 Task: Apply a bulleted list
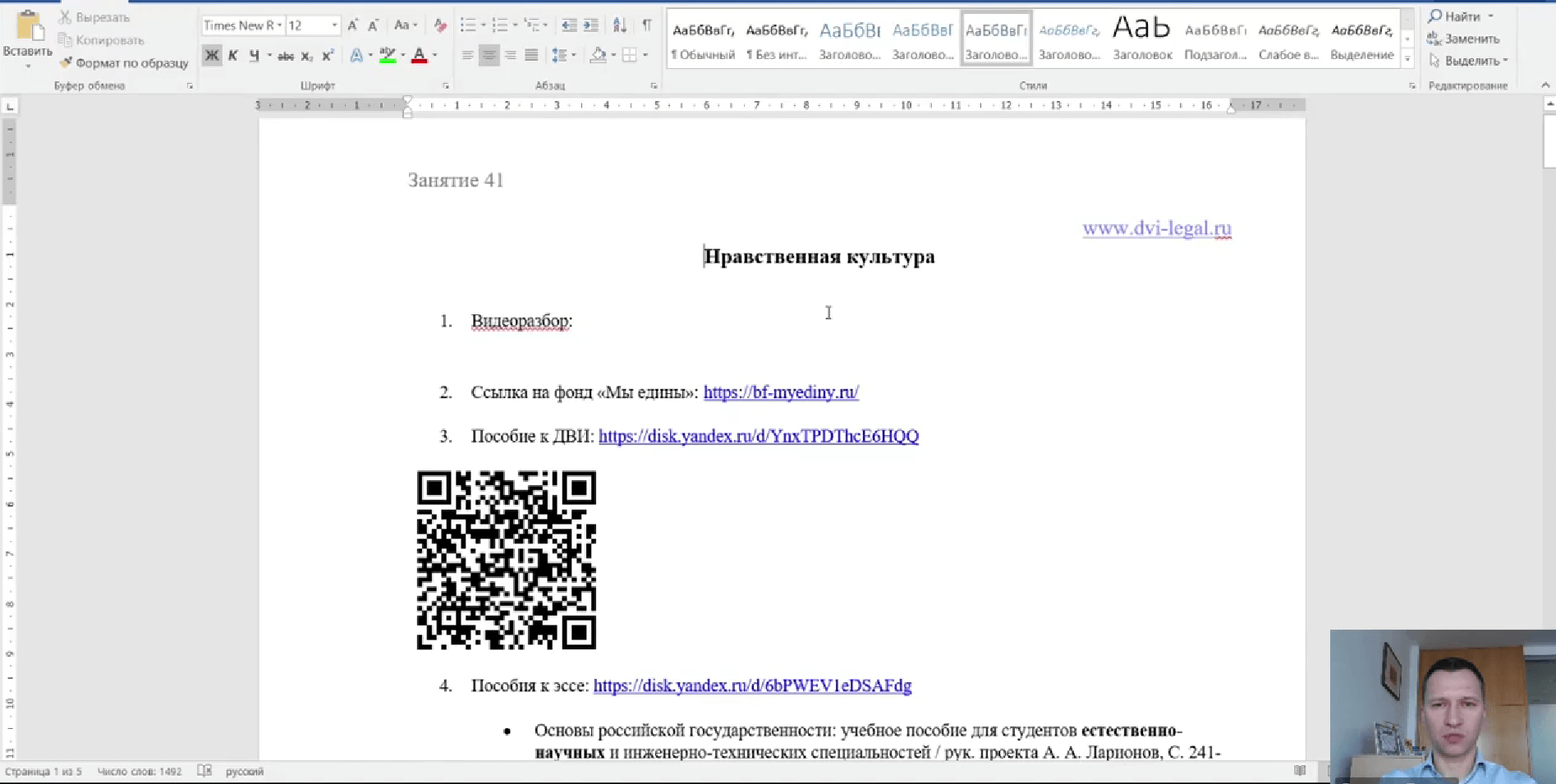click(468, 25)
